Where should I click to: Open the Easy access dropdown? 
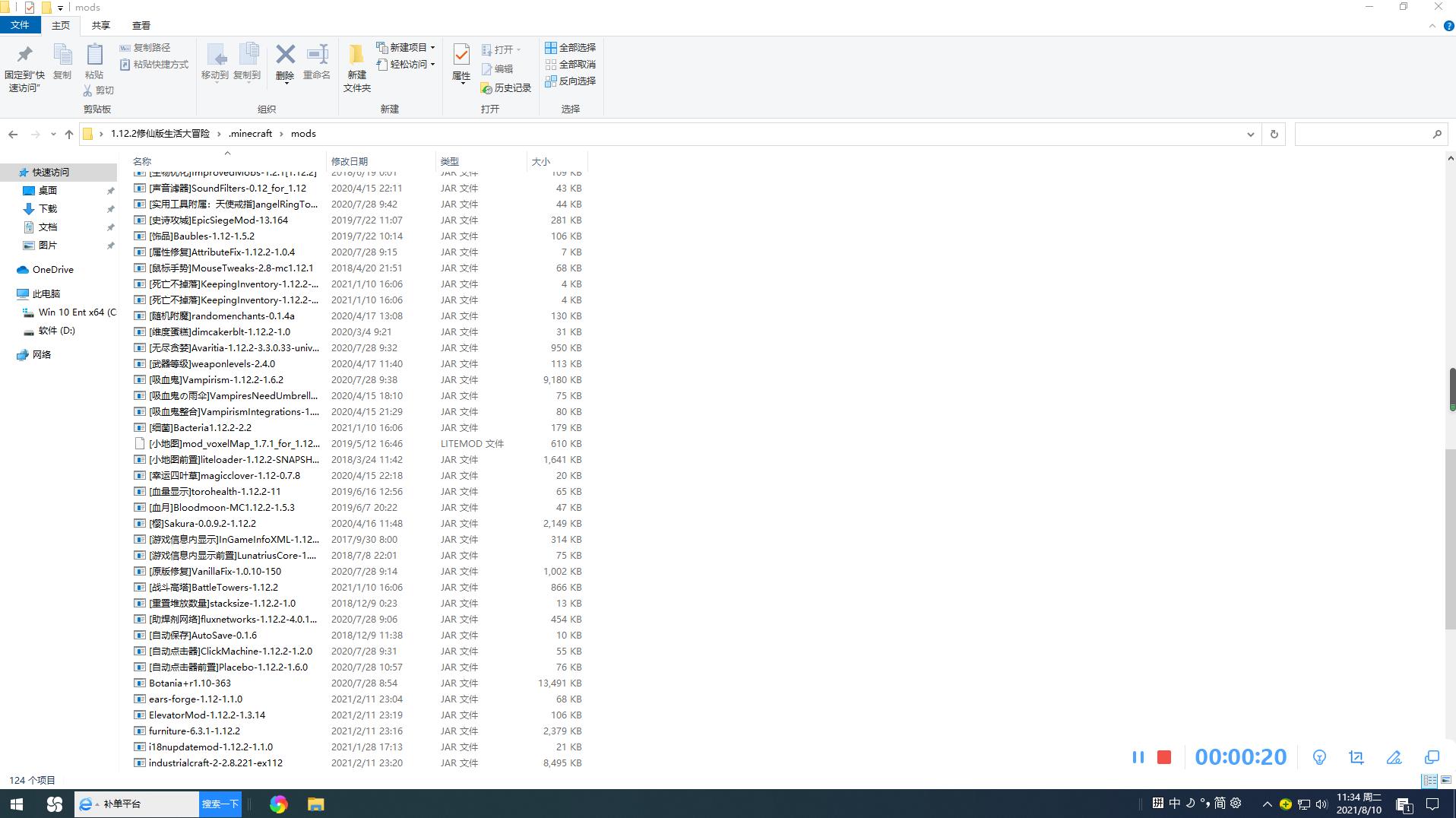tap(406, 64)
